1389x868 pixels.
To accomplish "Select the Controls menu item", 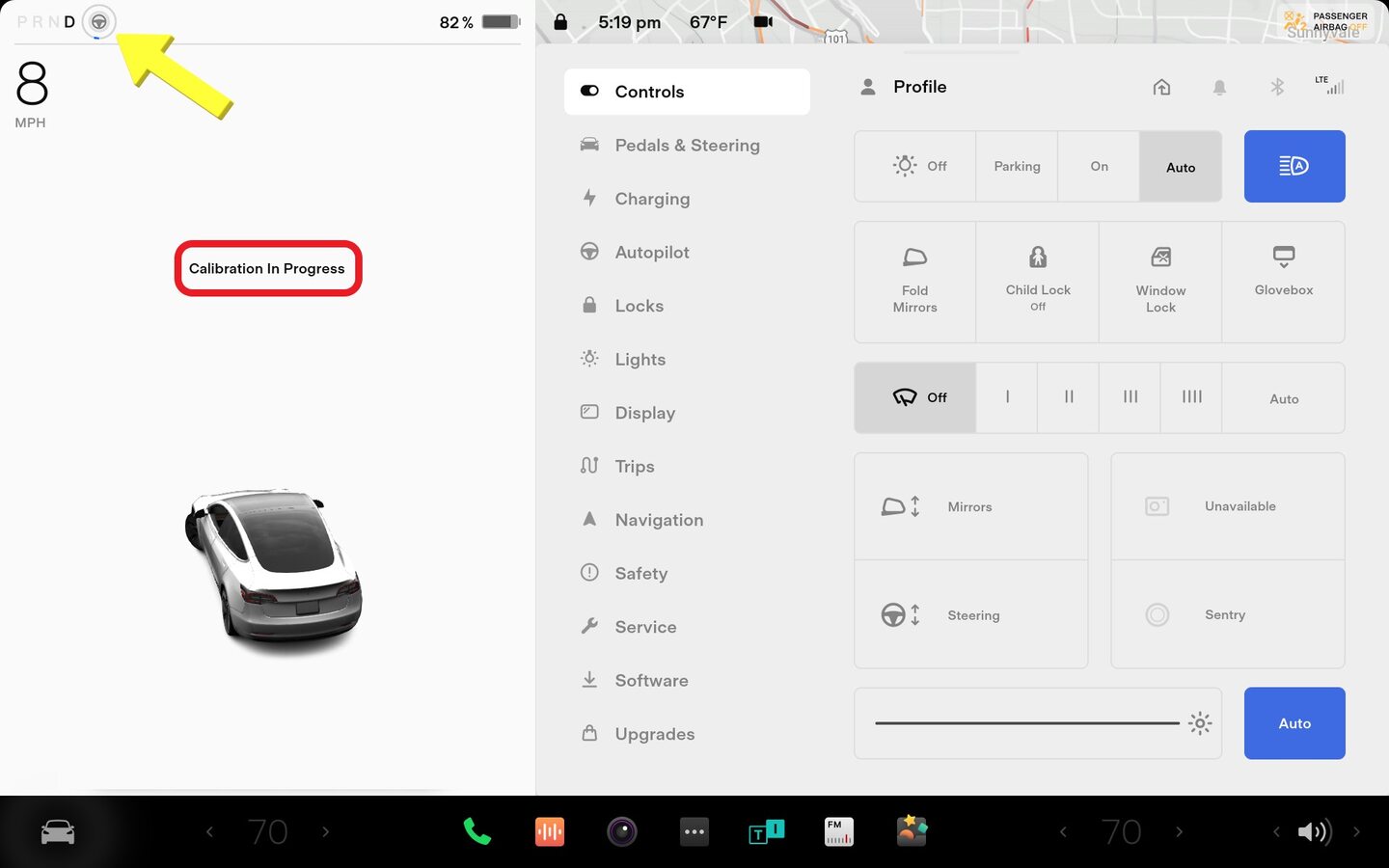I will pos(687,92).
